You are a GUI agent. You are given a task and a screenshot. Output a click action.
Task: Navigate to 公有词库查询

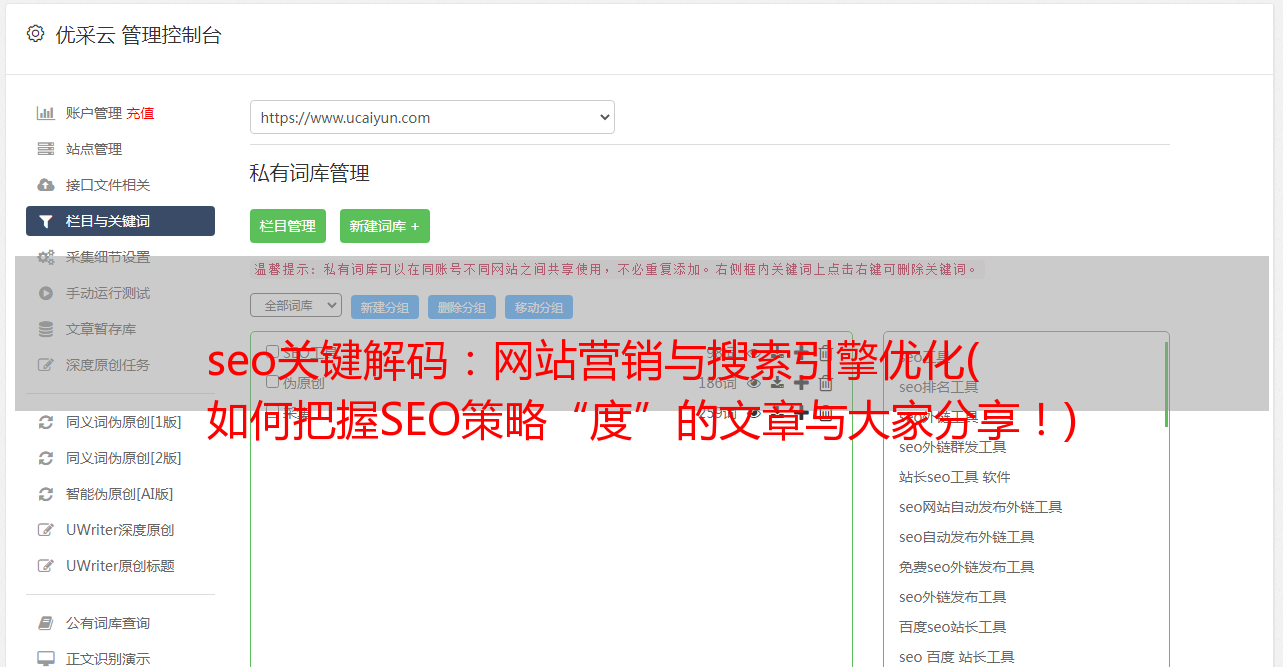coord(108,623)
